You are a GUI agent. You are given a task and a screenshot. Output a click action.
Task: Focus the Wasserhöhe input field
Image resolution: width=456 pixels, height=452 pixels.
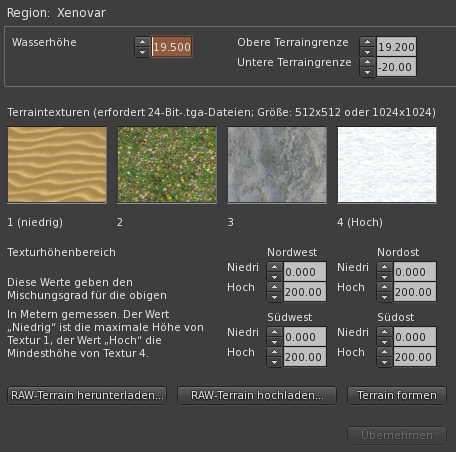point(172,47)
